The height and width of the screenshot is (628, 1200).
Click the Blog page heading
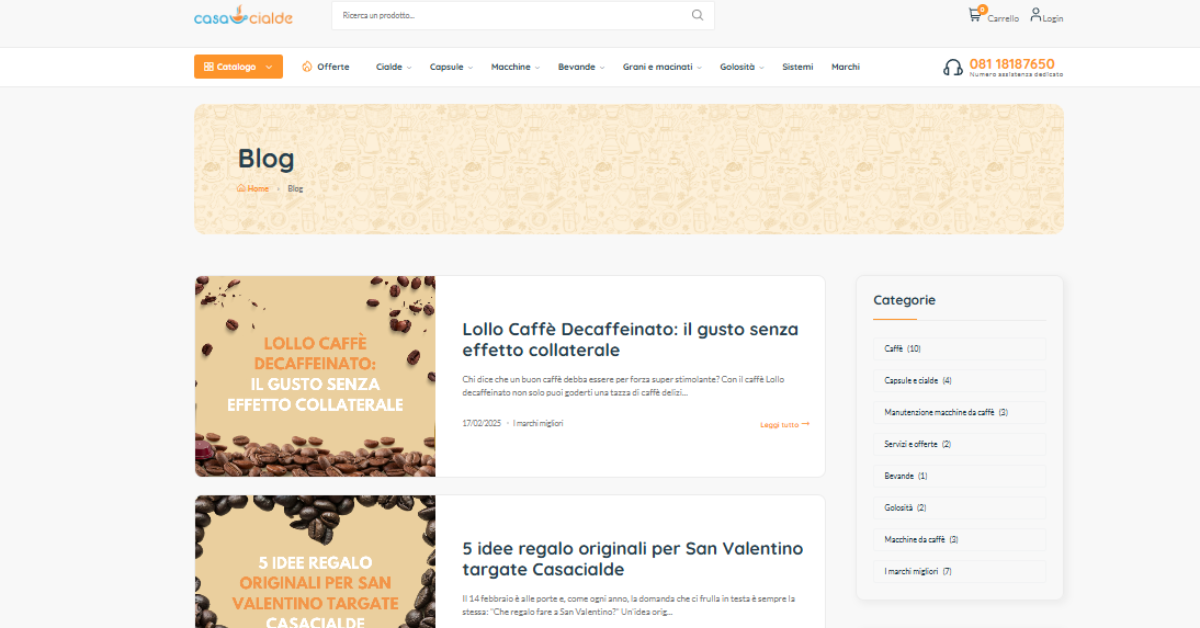coord(266,159)
